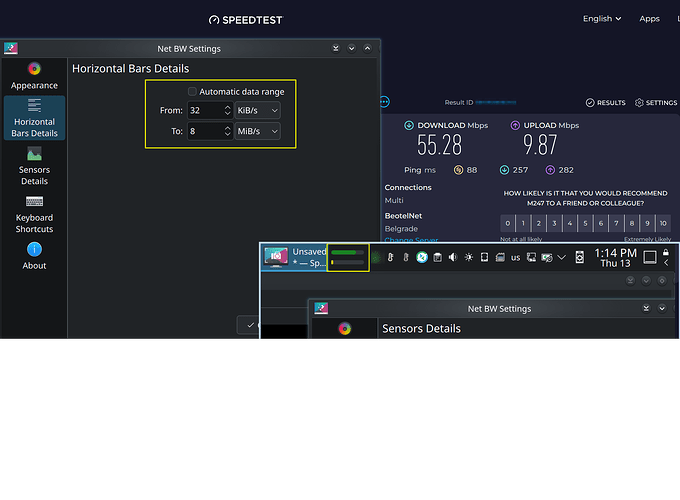Expand hidden system tray icons arrow
680x500 pixels.
click(562, 258)
